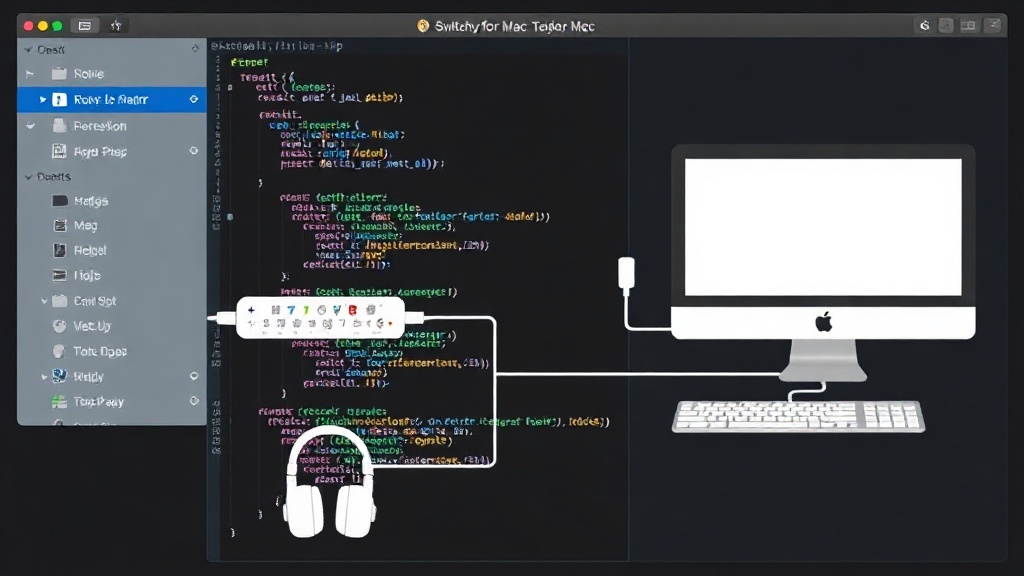The width and height of the screenshot is (1024, 576).
Task: Toggle the circle indicator on the 'Wrldy' row
Action: (194, 376)
